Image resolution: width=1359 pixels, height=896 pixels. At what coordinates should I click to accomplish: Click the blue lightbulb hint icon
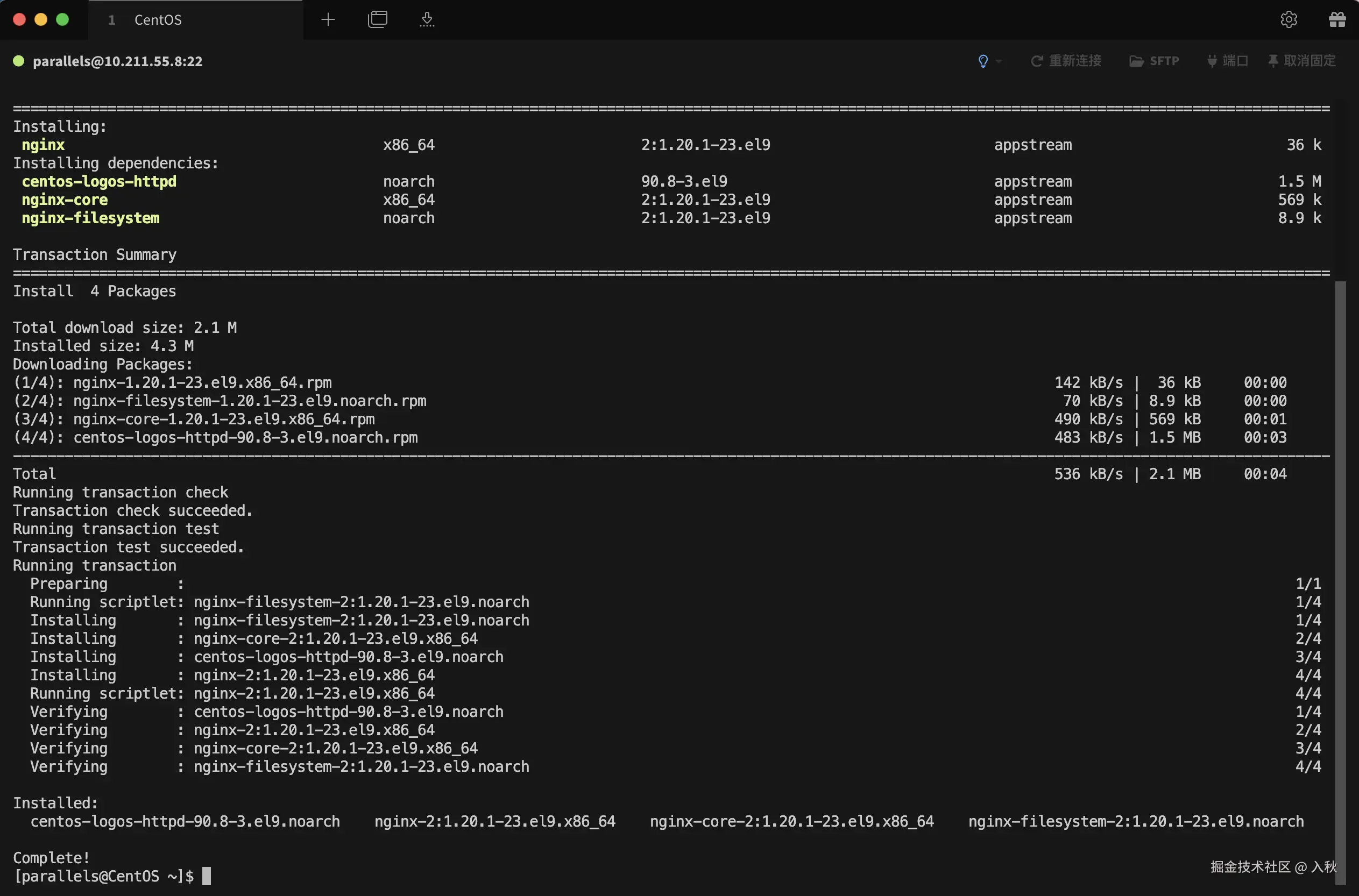click(x=983, y=61)
